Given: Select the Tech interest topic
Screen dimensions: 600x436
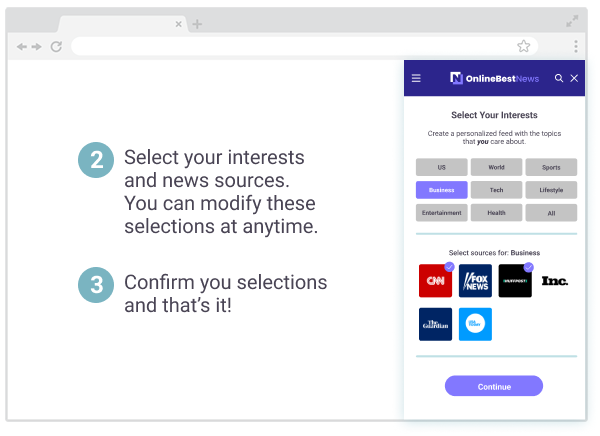Looking at the screenshot, I should point(496,190).
